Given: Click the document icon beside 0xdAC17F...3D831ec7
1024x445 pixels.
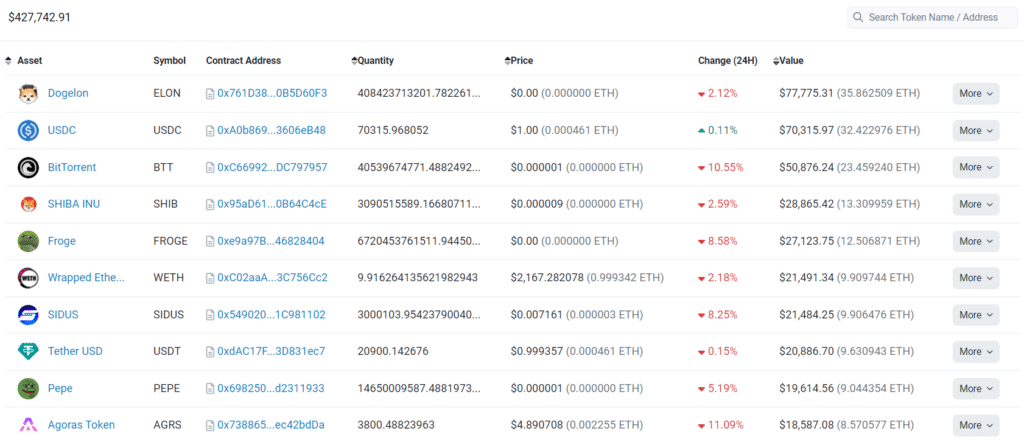Looking at the screenshot, I should tap(210, 352).
